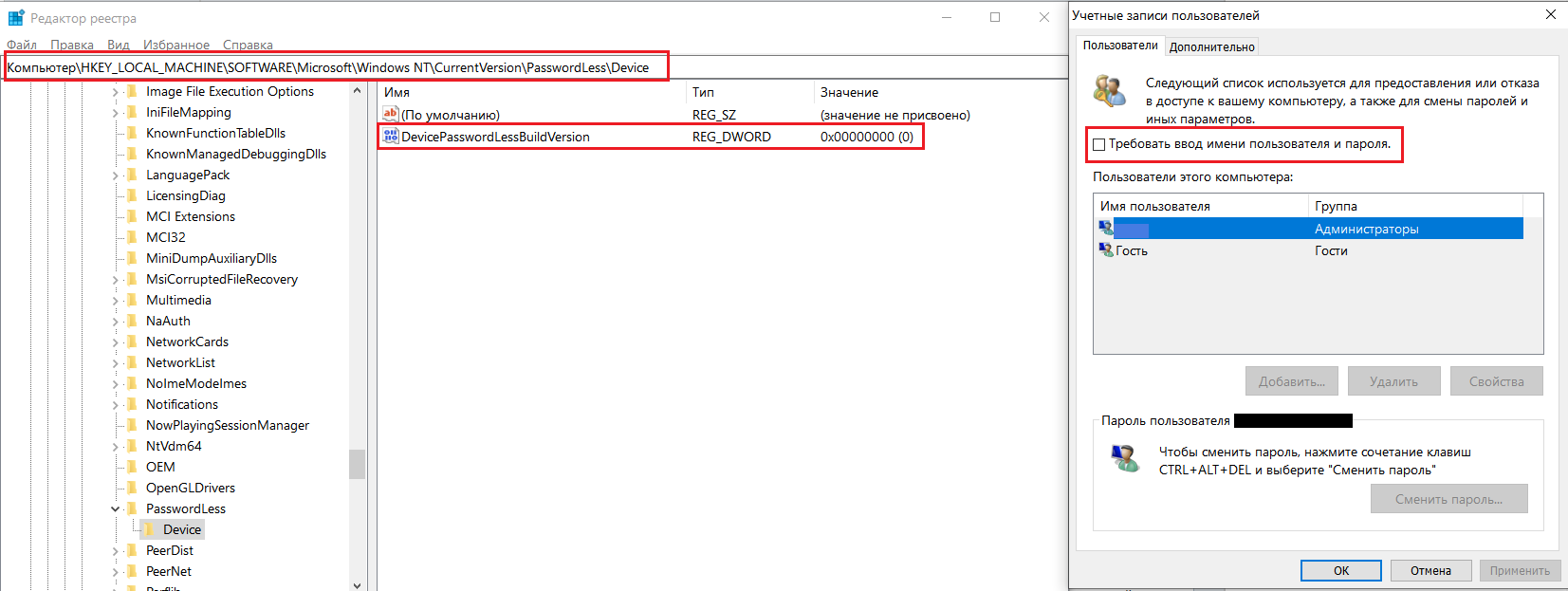1568x591 pixels.
Task: Open the Избранное menu
Action: coord(176,45)
